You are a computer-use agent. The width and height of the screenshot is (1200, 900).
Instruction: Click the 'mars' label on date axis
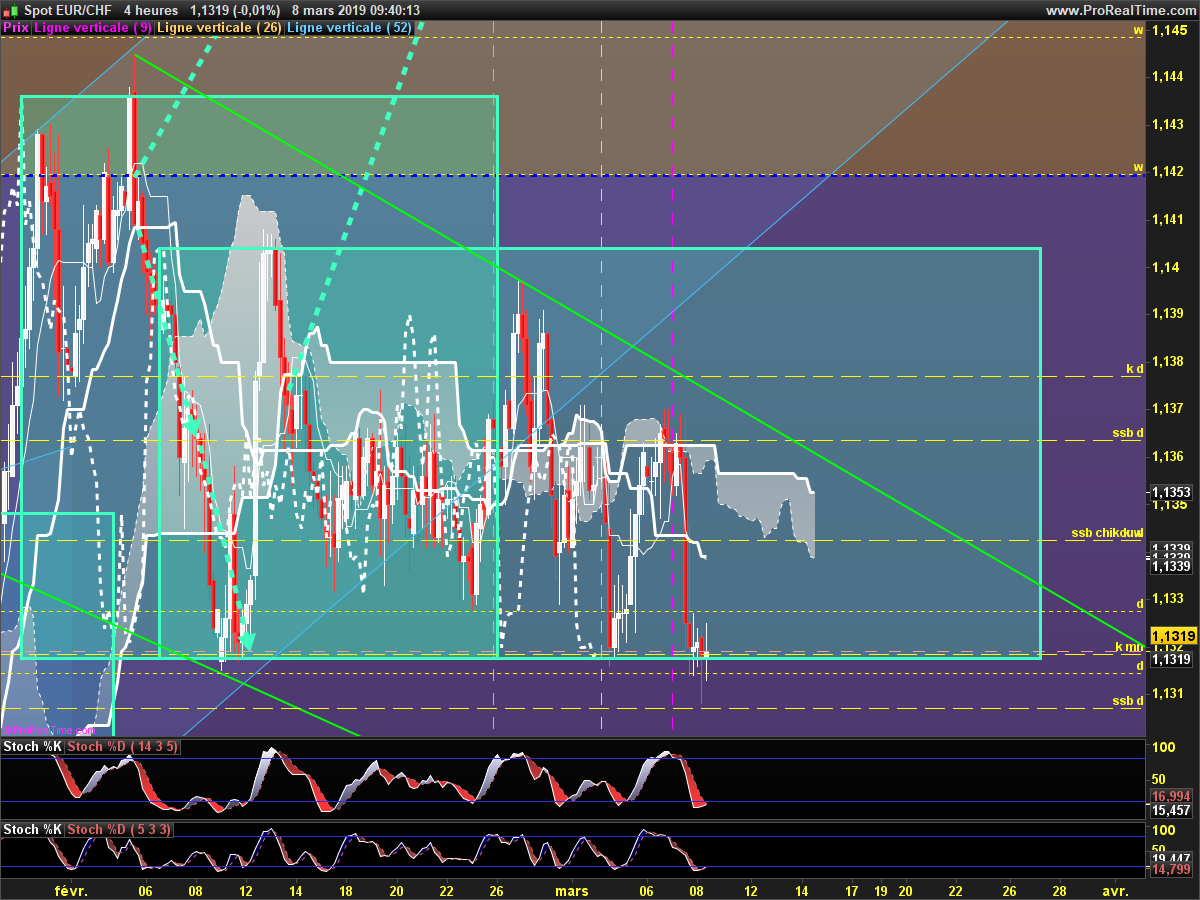pyautogui.click(x=571, y=890)
